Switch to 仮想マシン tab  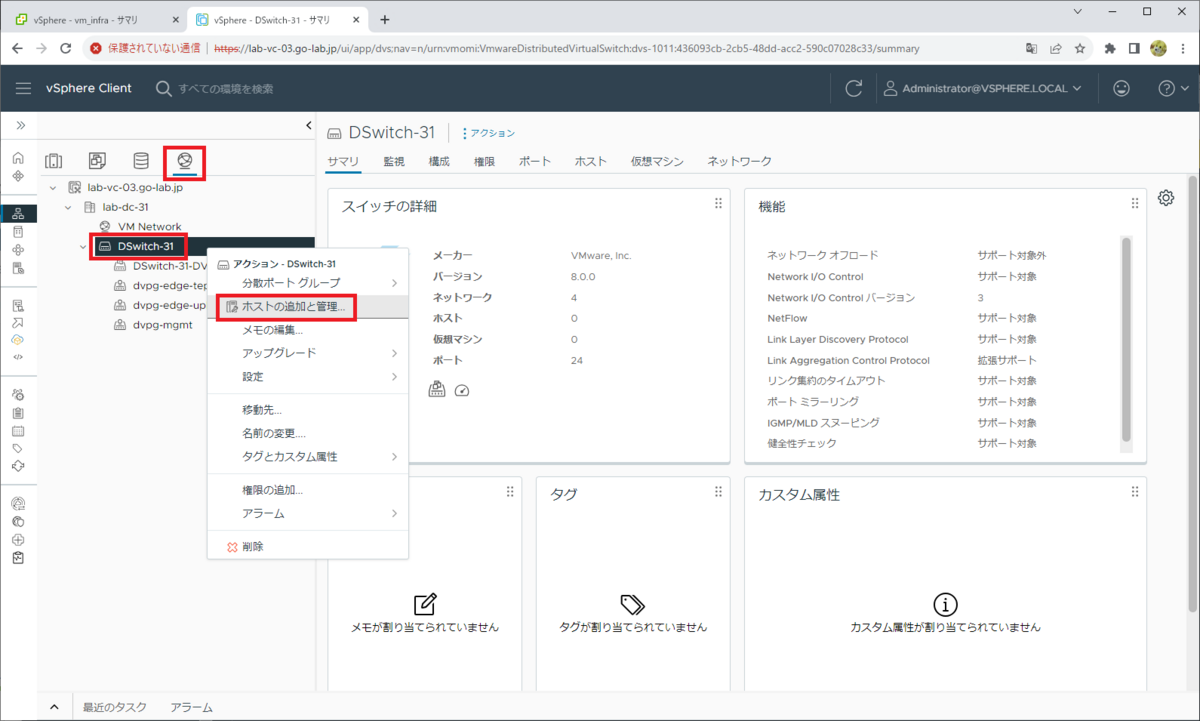[x=657, y=161]
